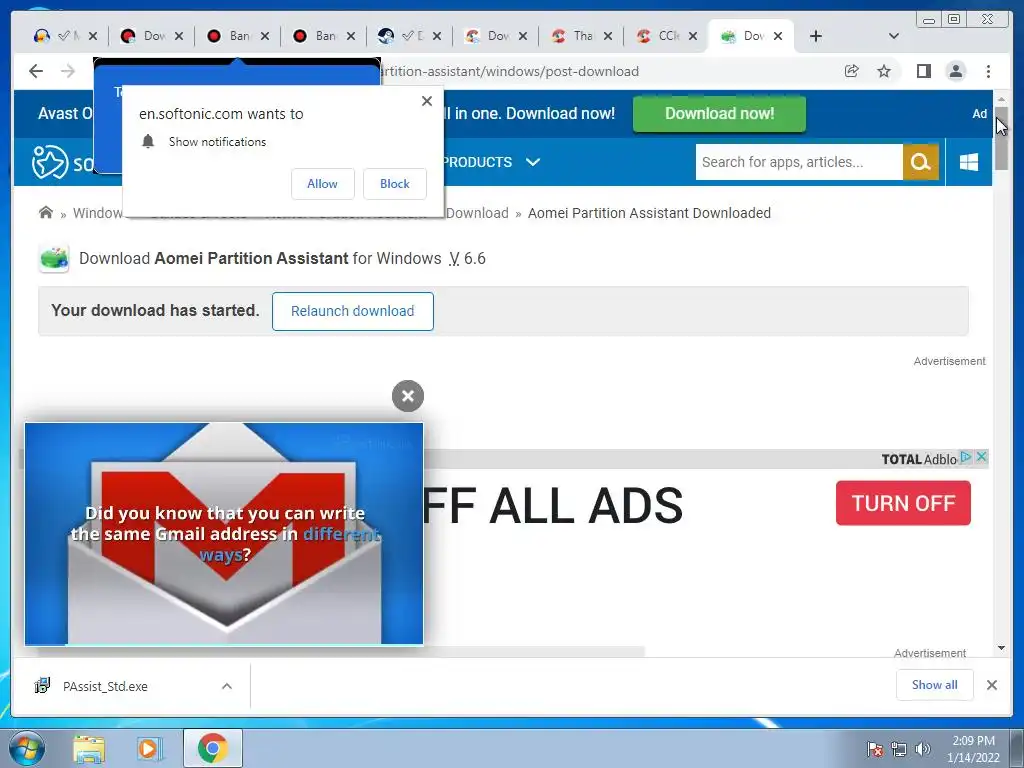
Task: Click the Softonic logo
Action: [62, 162]
